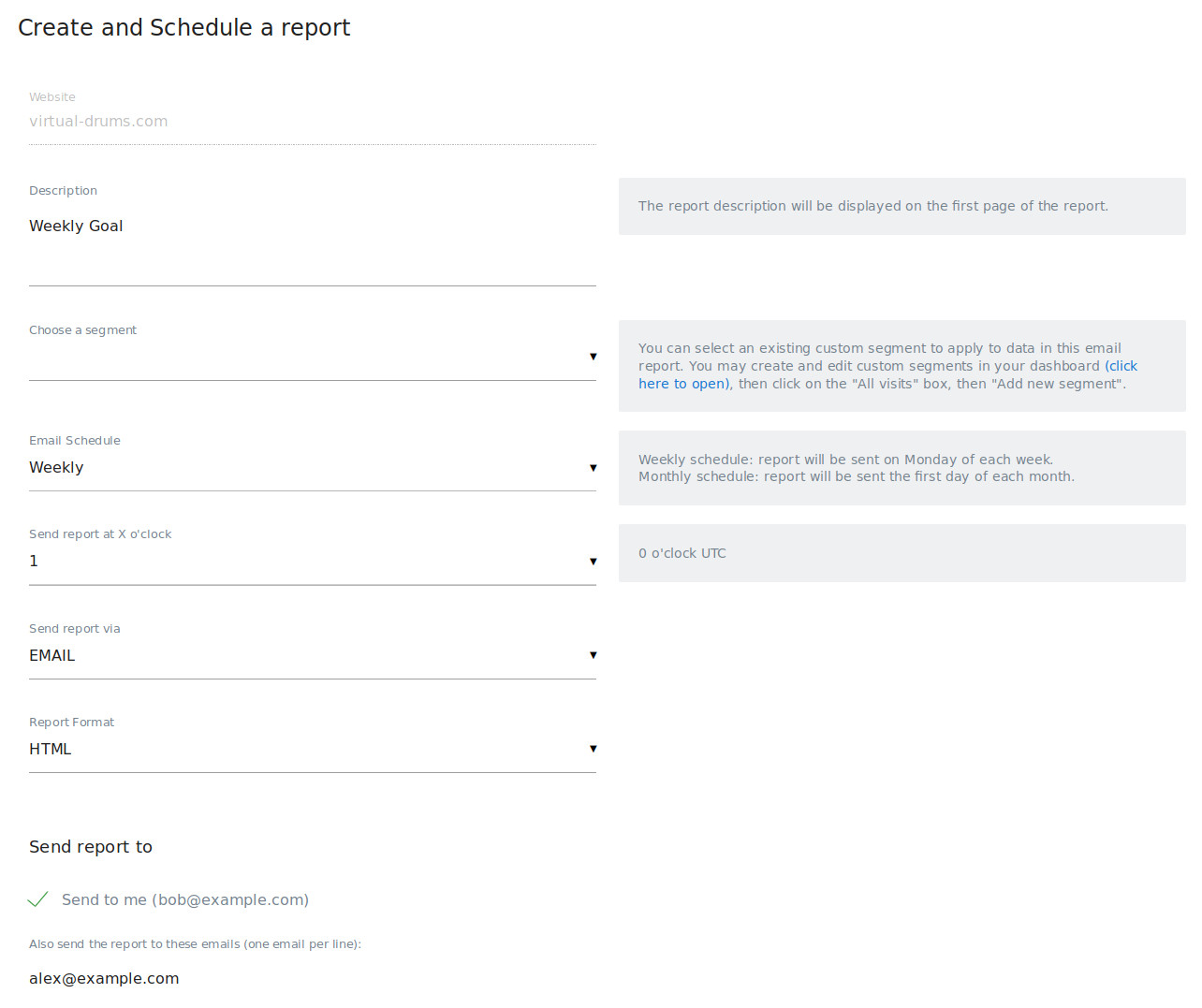The width and height of the screenshot is (1202, 1008).
Task: Click the 'Send report to' section heading
Action: tap(91, 847)
